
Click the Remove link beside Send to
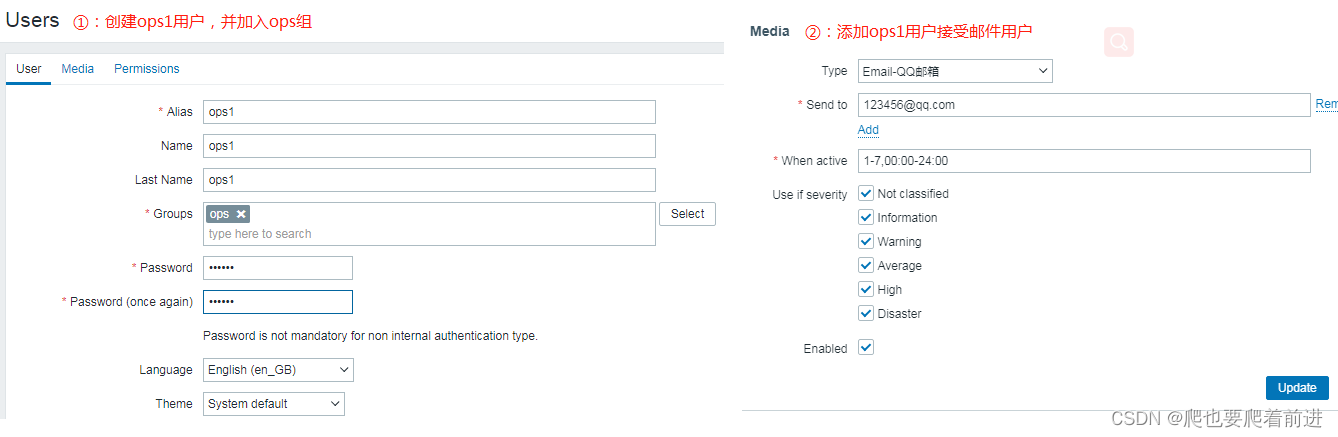(x=1327, y=105)
